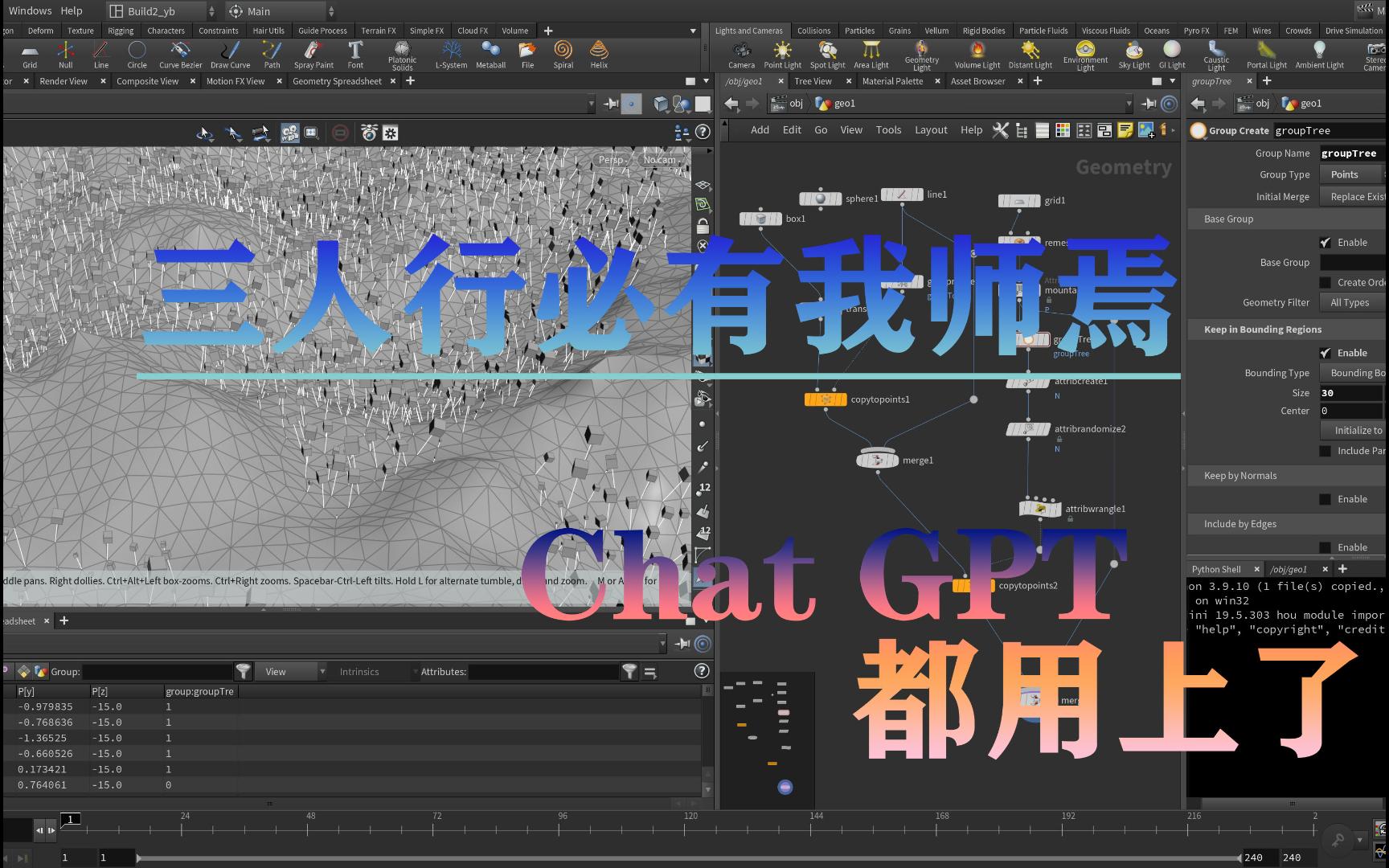Enable Include by Edges checkbox

point(1325,547)
